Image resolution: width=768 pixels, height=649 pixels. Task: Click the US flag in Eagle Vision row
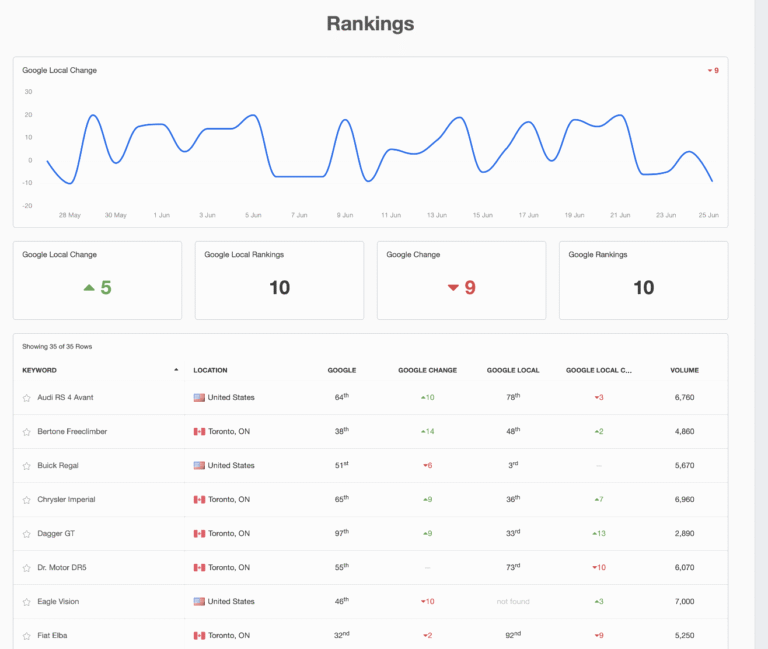point(199,601)
